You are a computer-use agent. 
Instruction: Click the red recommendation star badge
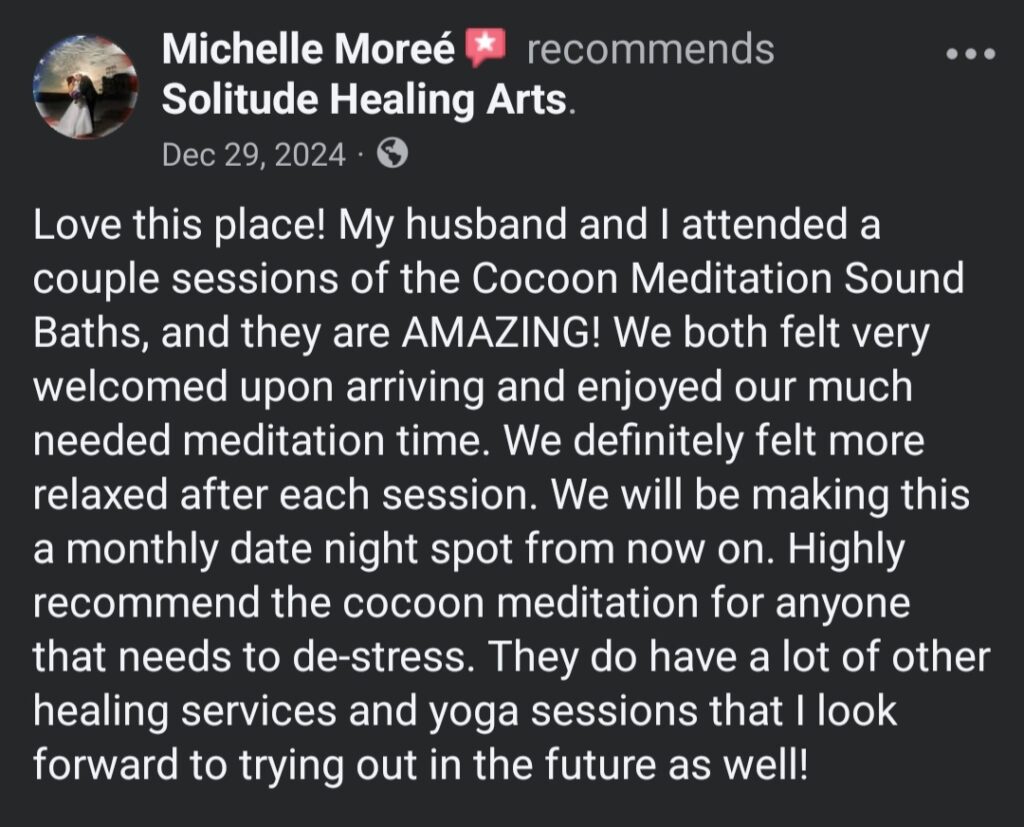(485, 48)
